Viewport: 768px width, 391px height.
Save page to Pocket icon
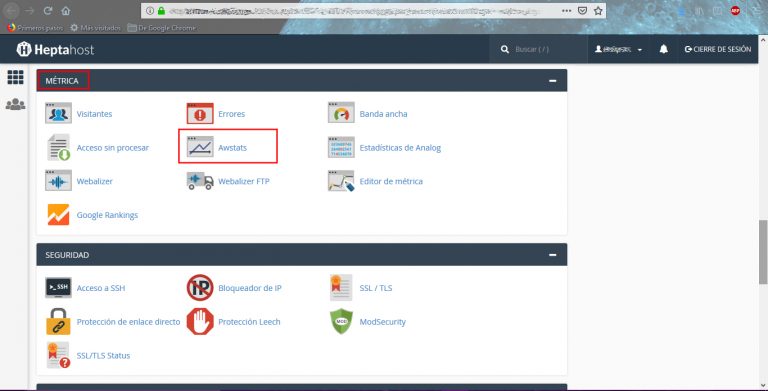tap(582, 11)
